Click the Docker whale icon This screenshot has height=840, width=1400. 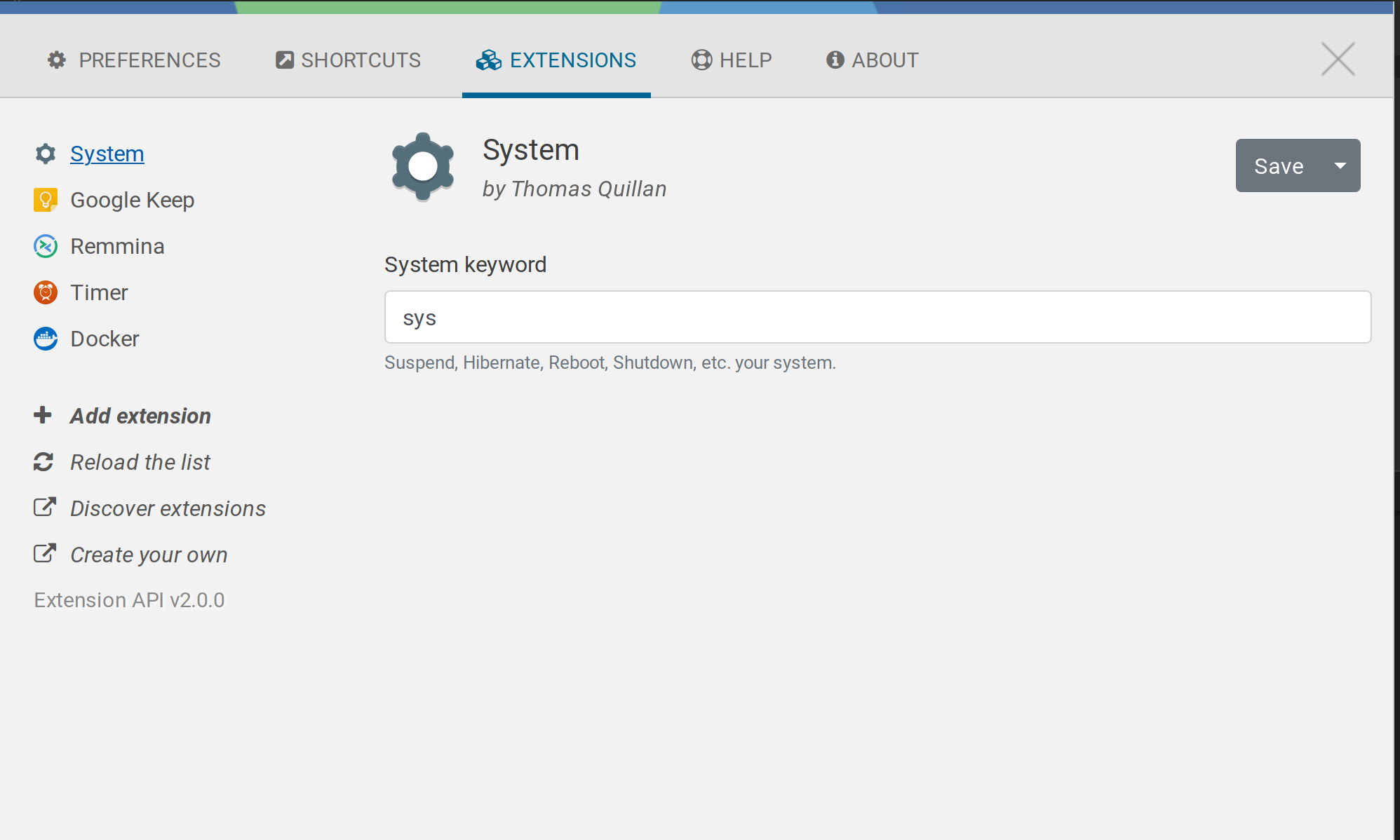[x=46, y=339]
